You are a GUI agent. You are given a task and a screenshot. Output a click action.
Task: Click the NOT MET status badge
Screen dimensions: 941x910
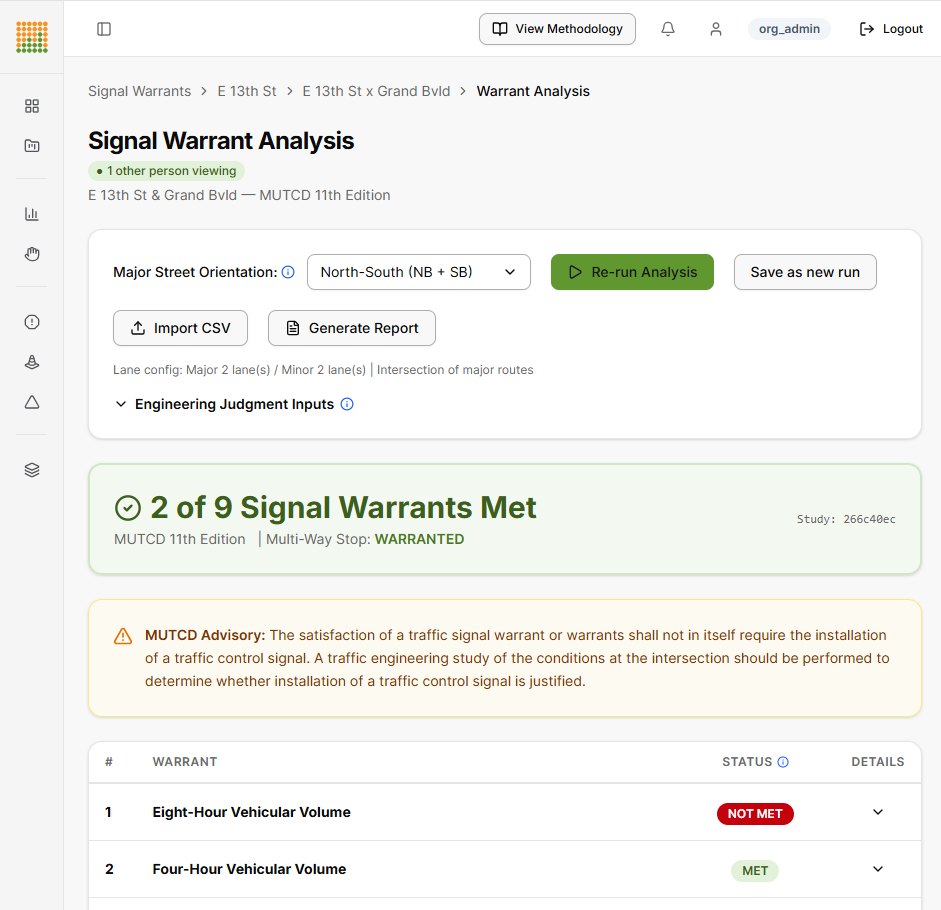[755, 813]
